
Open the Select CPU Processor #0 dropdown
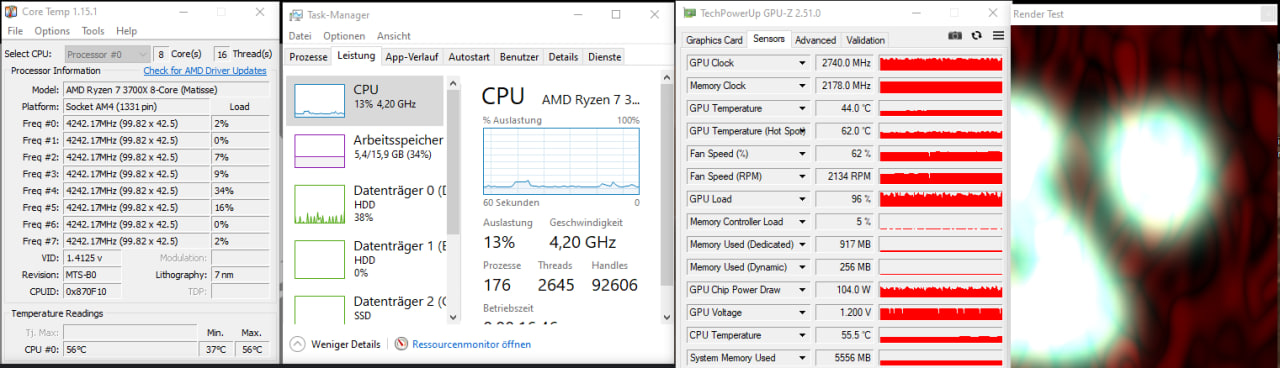(107, 53)
